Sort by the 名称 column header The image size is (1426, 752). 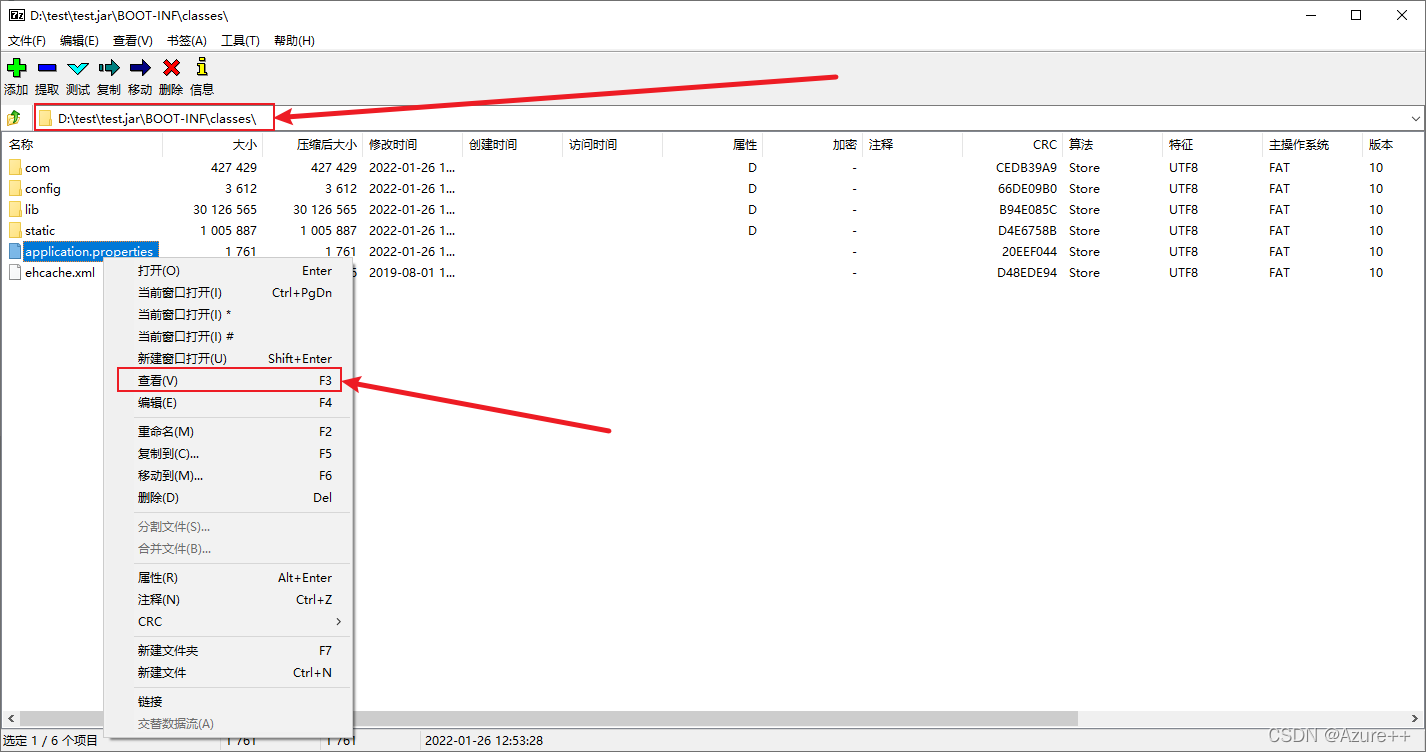82,145
